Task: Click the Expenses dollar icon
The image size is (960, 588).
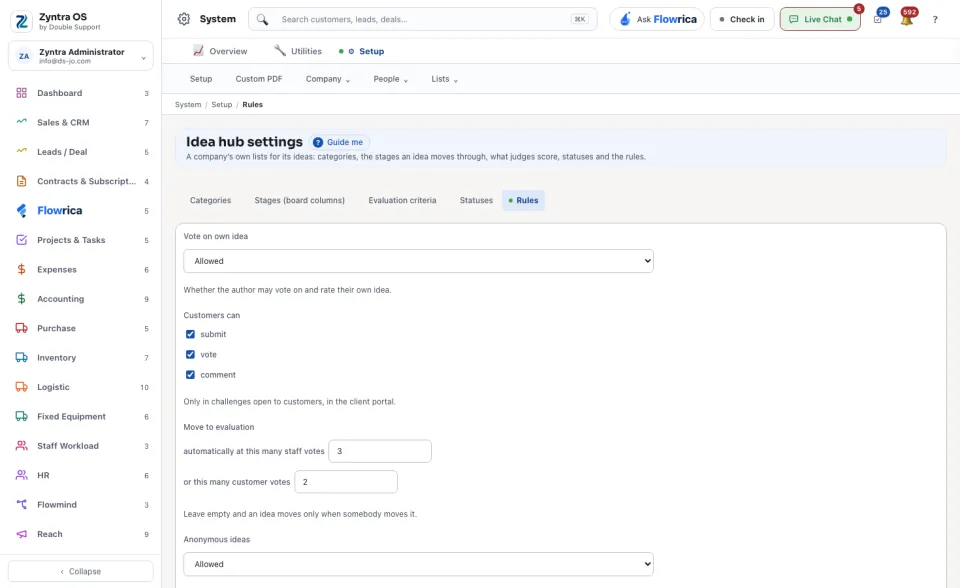Action: (21, 270)
